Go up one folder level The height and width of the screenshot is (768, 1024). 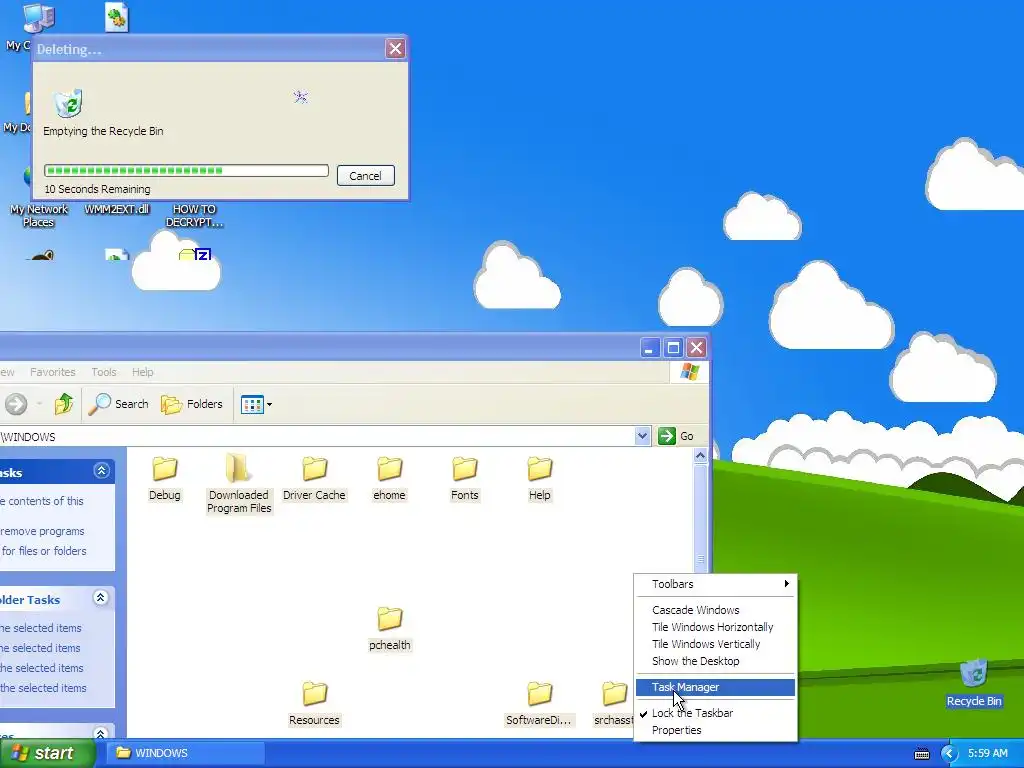64,404
